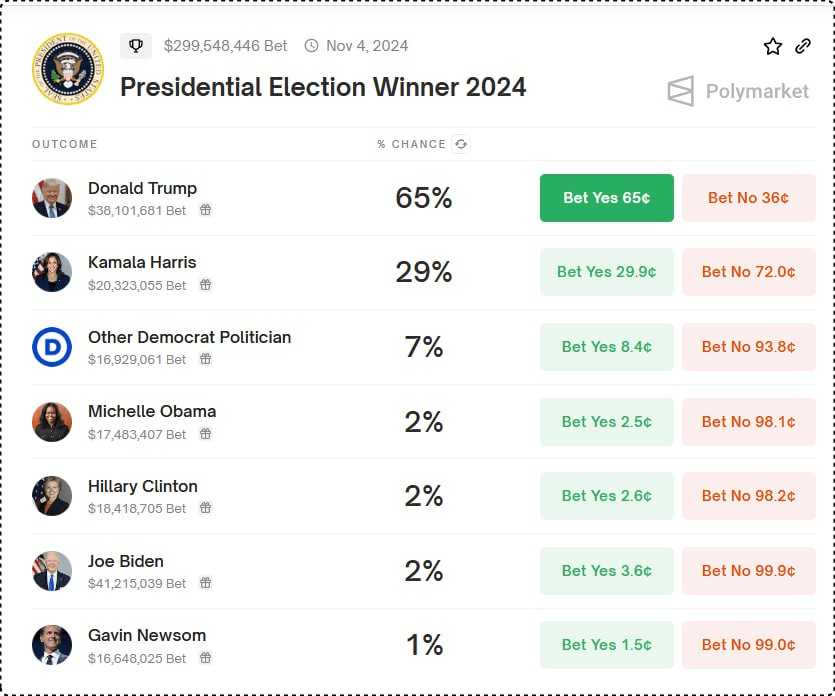Click the trophy icon near bet total
This screenshot has width=835, height=696.
click(136, 46)
